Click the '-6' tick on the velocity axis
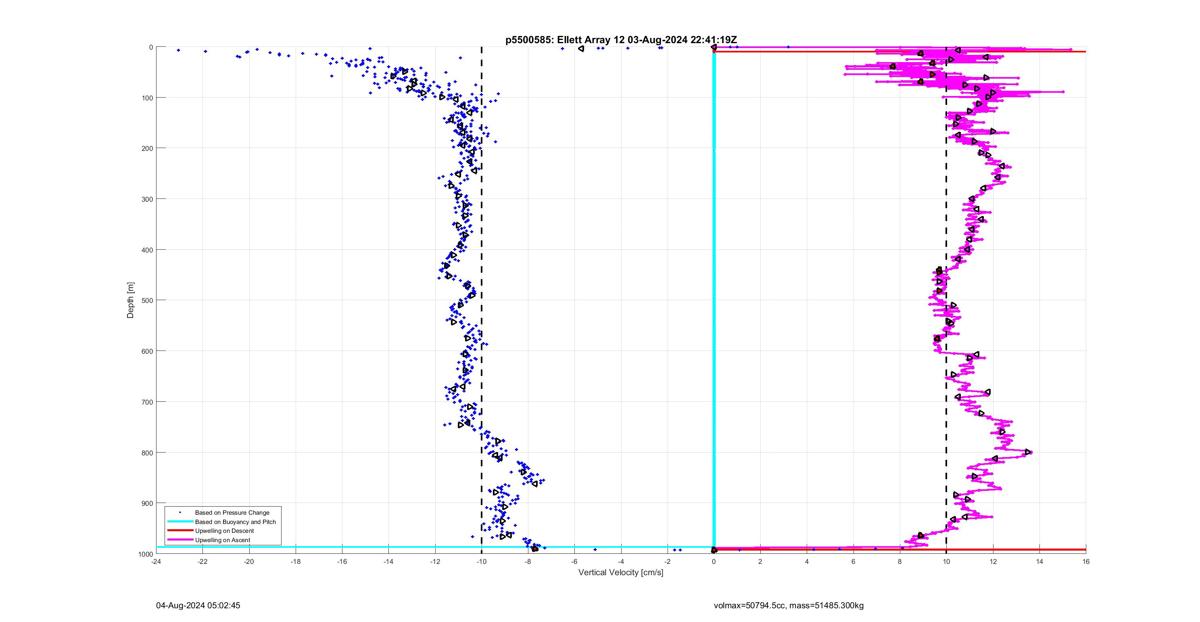This screenshot has height=622, width=1200. [575, 561]
